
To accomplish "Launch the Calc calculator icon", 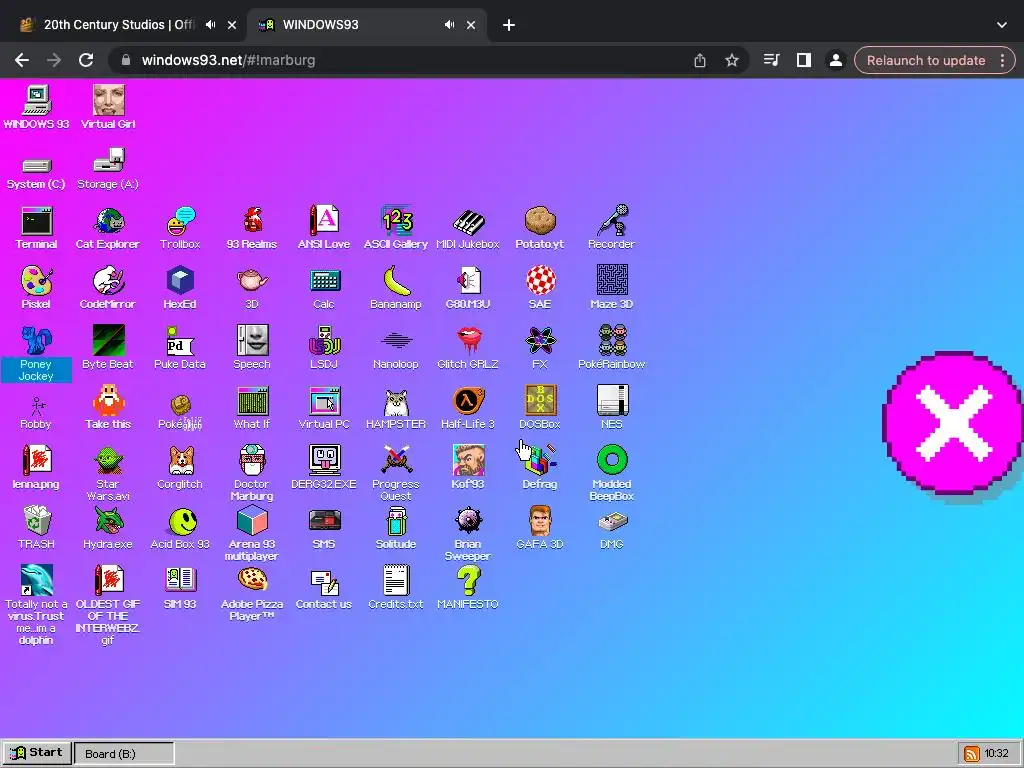I will point(324,288).
